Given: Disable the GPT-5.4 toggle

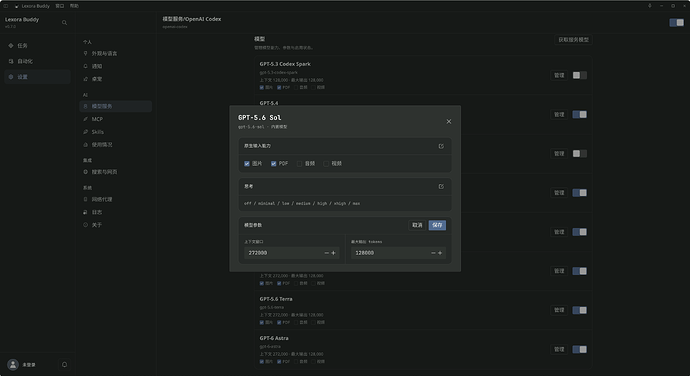Looking at the screenshot, I should tap(580, 114).
